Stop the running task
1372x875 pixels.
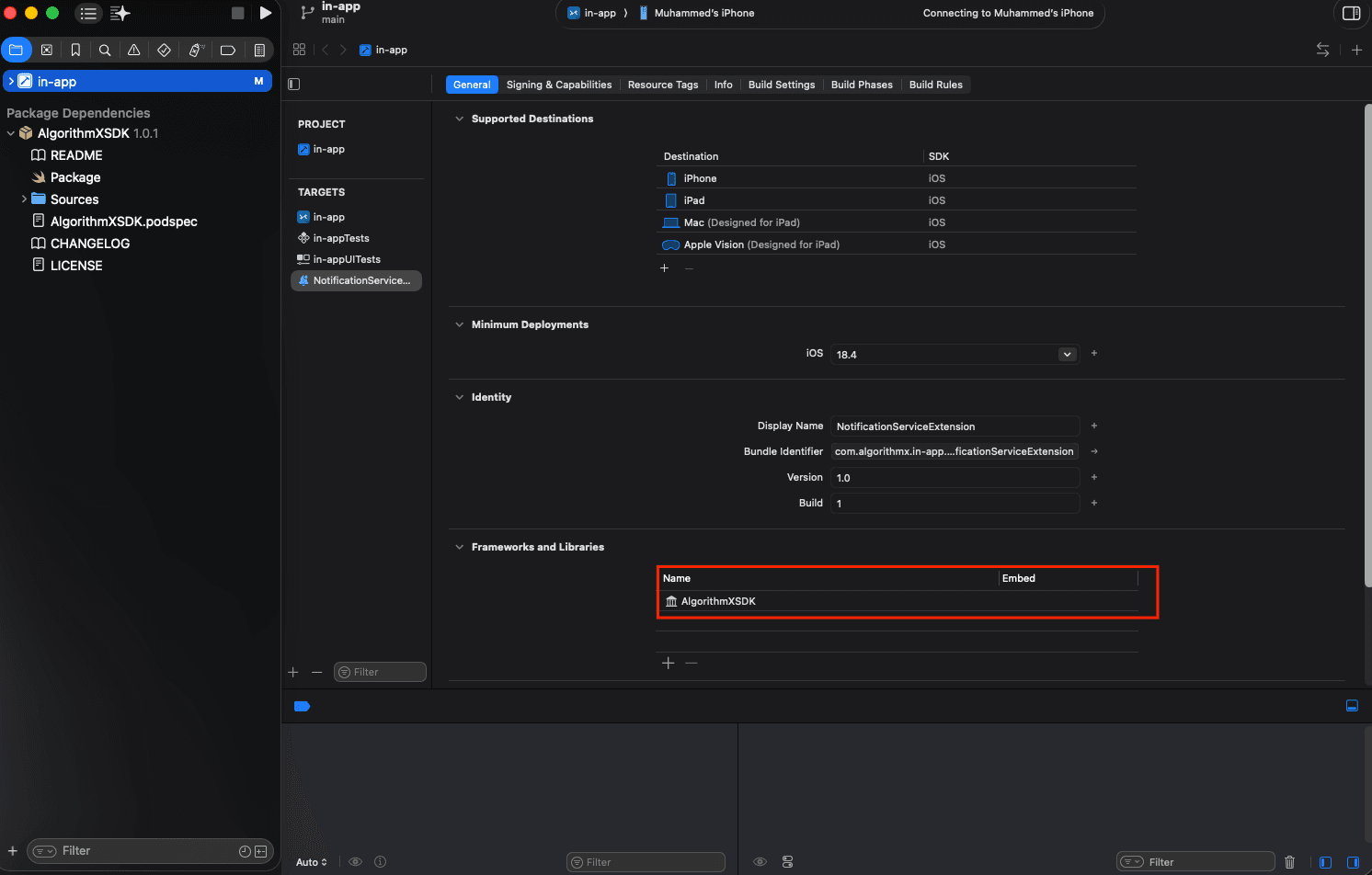click(238, 13)
